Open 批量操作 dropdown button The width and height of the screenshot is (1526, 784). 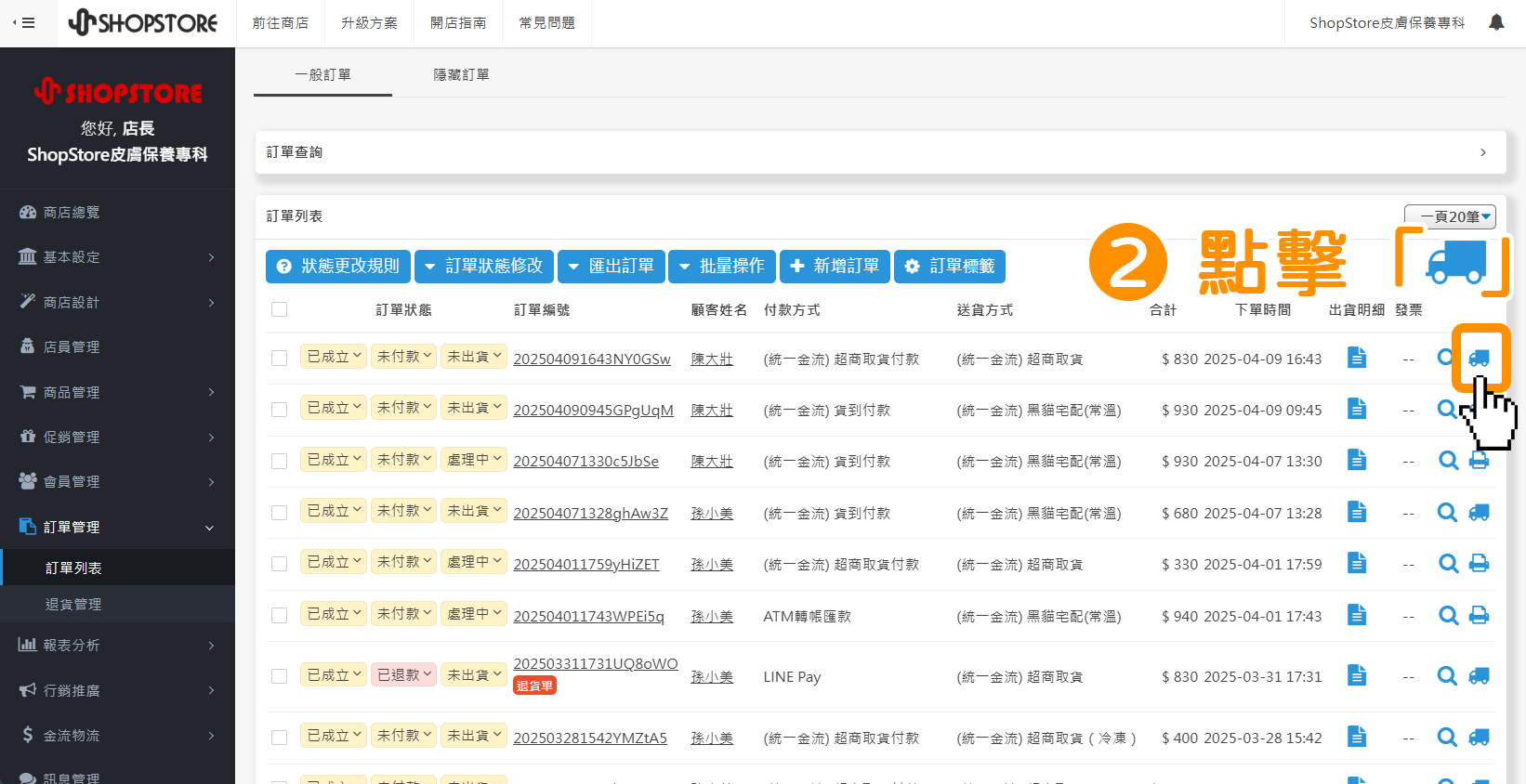[722, 267]
